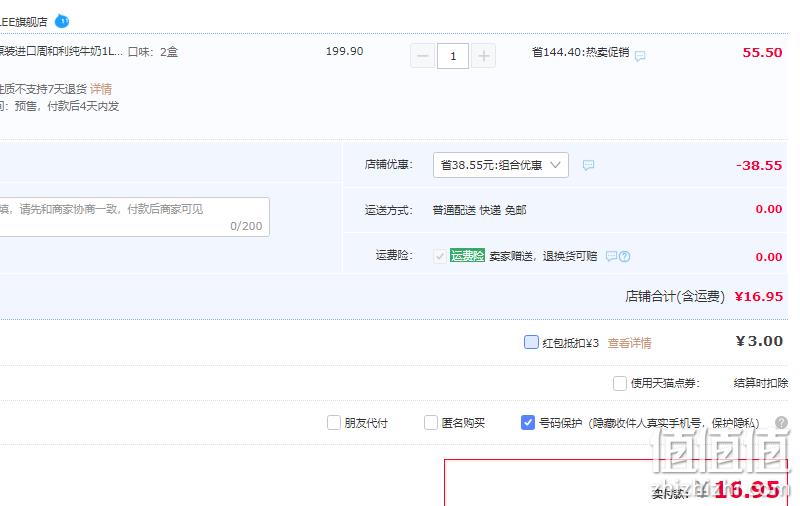The height and width of the screenshot is (506, 800).
Task: Open the 店铺优惠 dropdown 省38.55元:组合优惠
Action: (x=501, y=165)
